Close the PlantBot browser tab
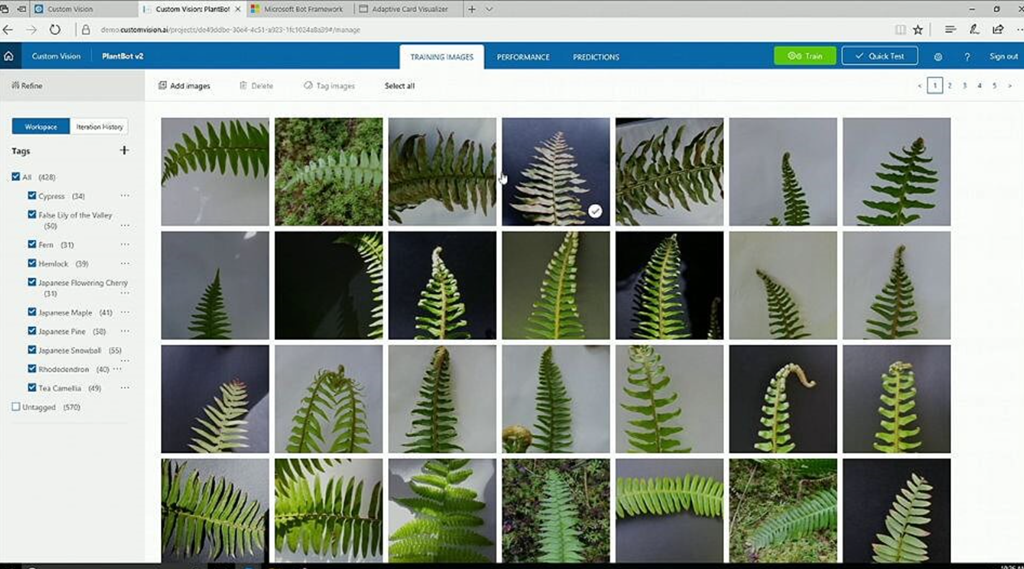This screenshot has width=1024, height=569. click(x=238, y=9)
